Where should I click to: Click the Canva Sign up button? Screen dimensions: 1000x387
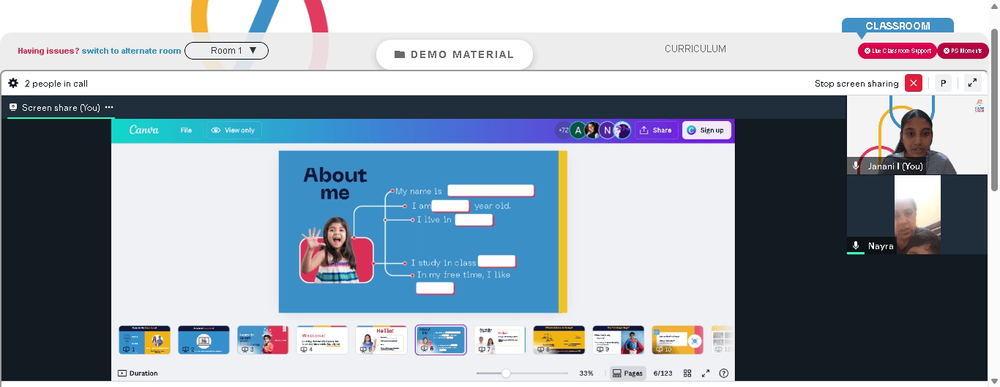(706, 130)
